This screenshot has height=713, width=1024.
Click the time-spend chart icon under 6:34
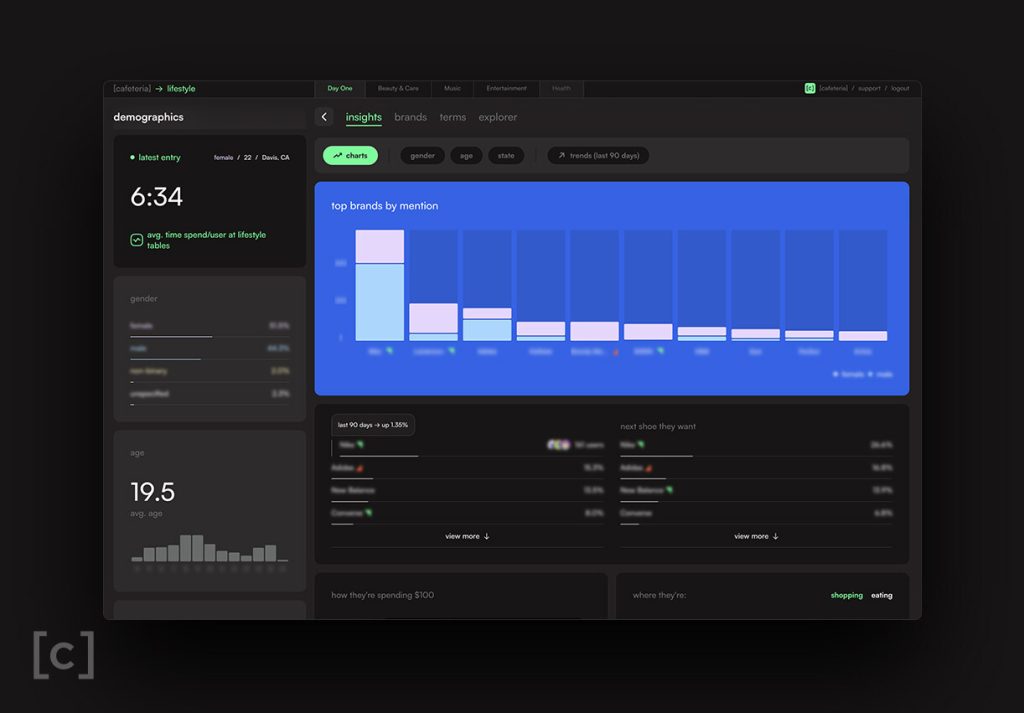point(136,240)
